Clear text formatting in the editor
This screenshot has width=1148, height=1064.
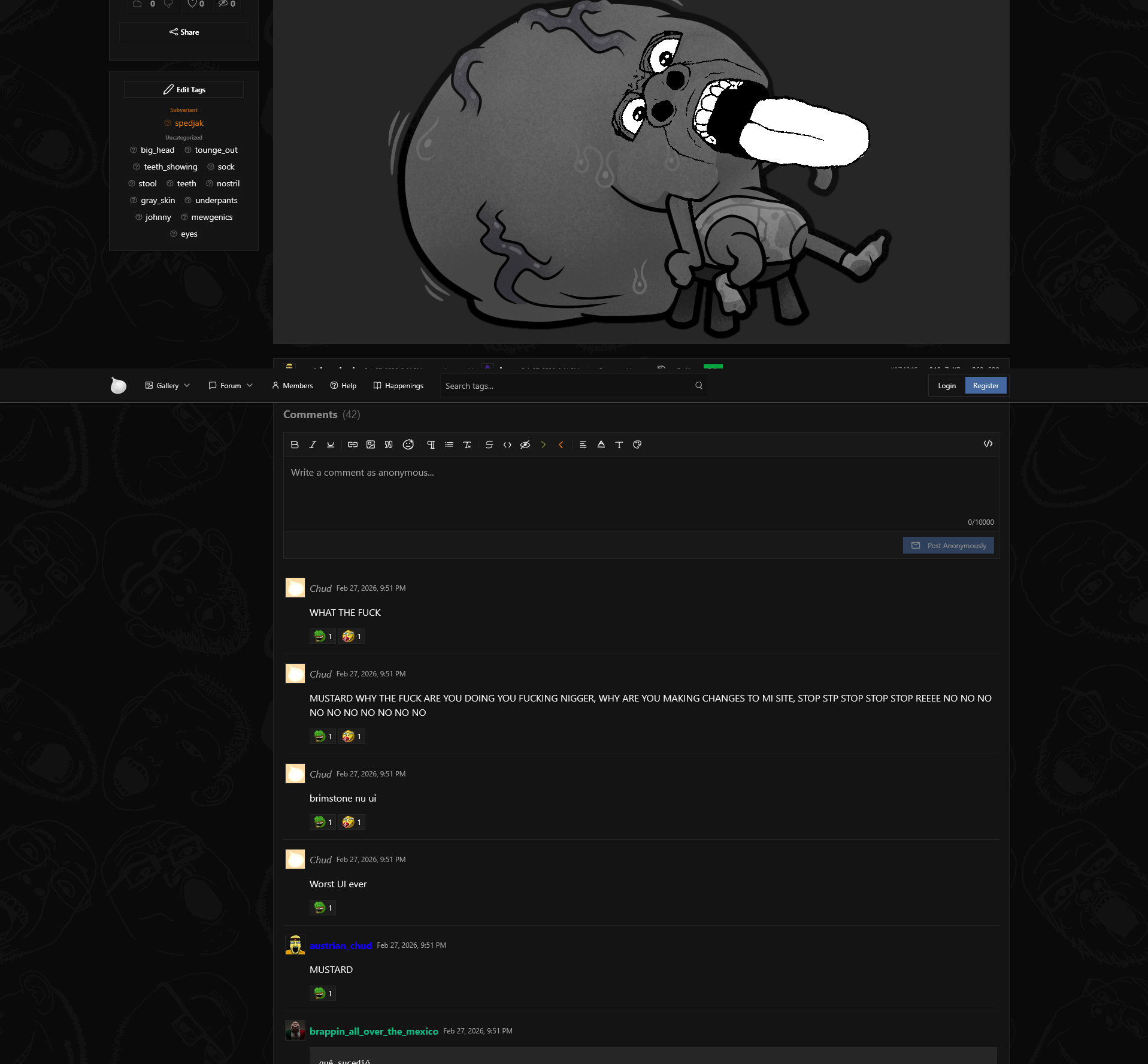(x=467, y=445)
